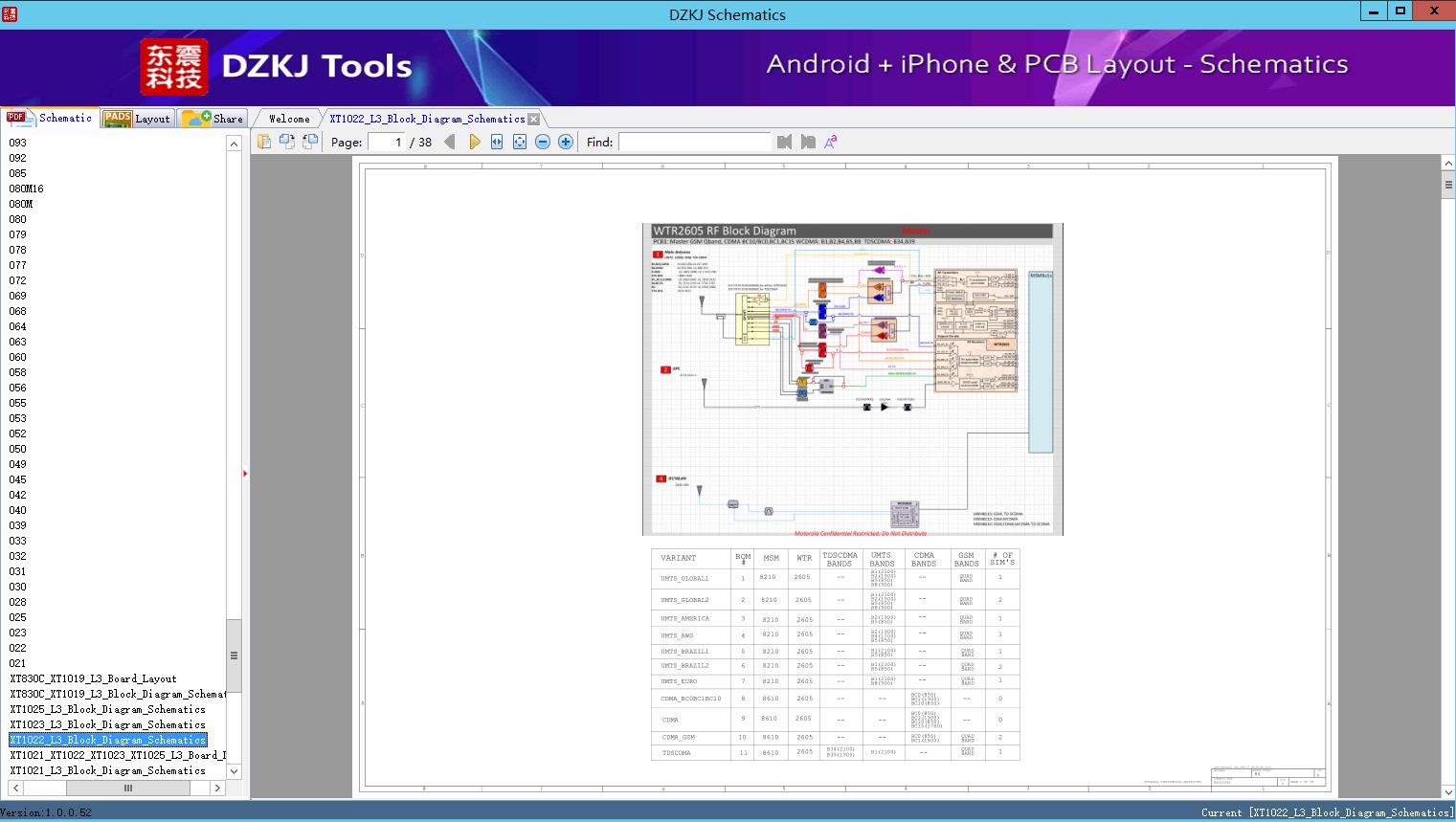Open the Layout panel tab

coord(137,119)
